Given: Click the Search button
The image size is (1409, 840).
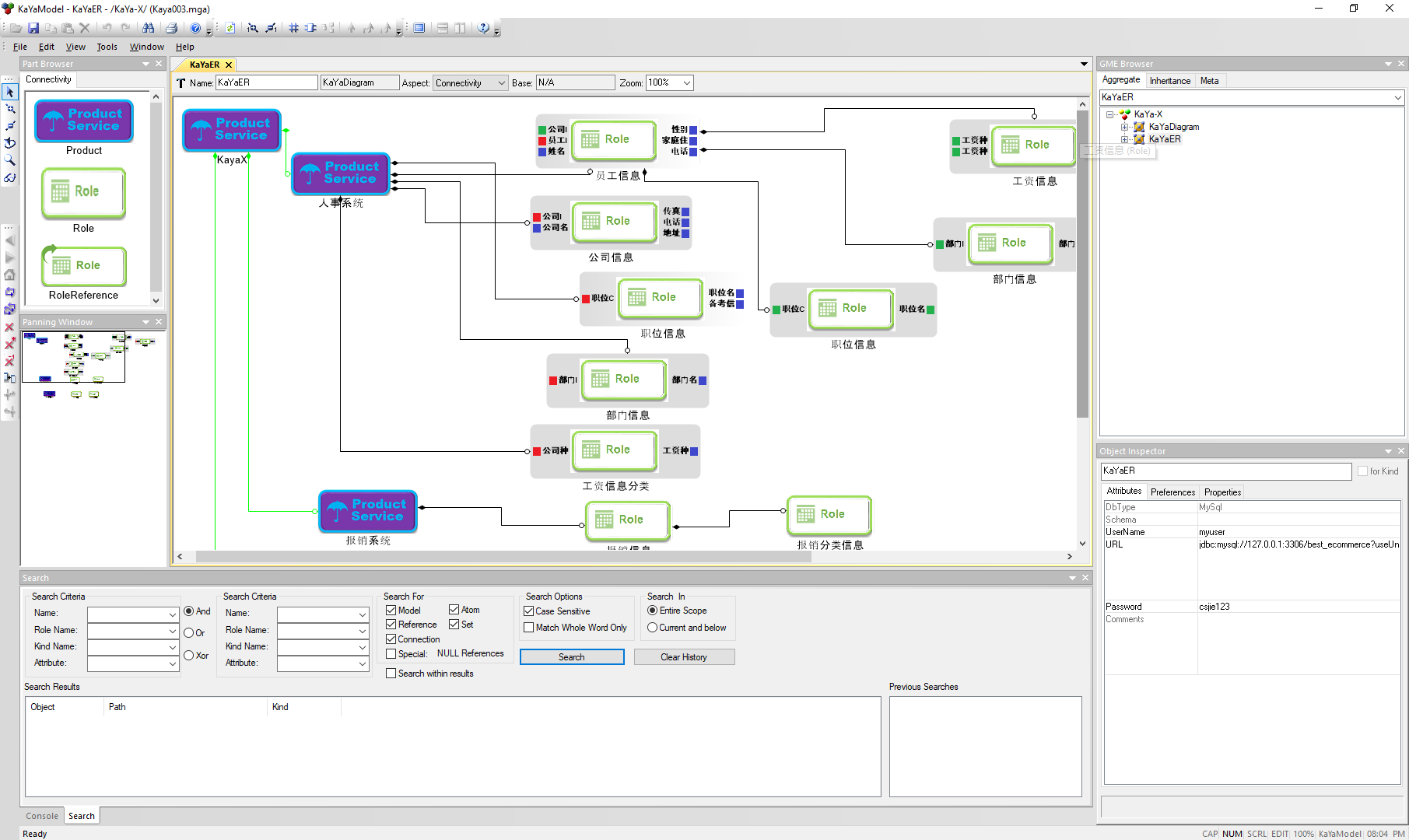Looking at the screenshot, I should tap(571, 657).
